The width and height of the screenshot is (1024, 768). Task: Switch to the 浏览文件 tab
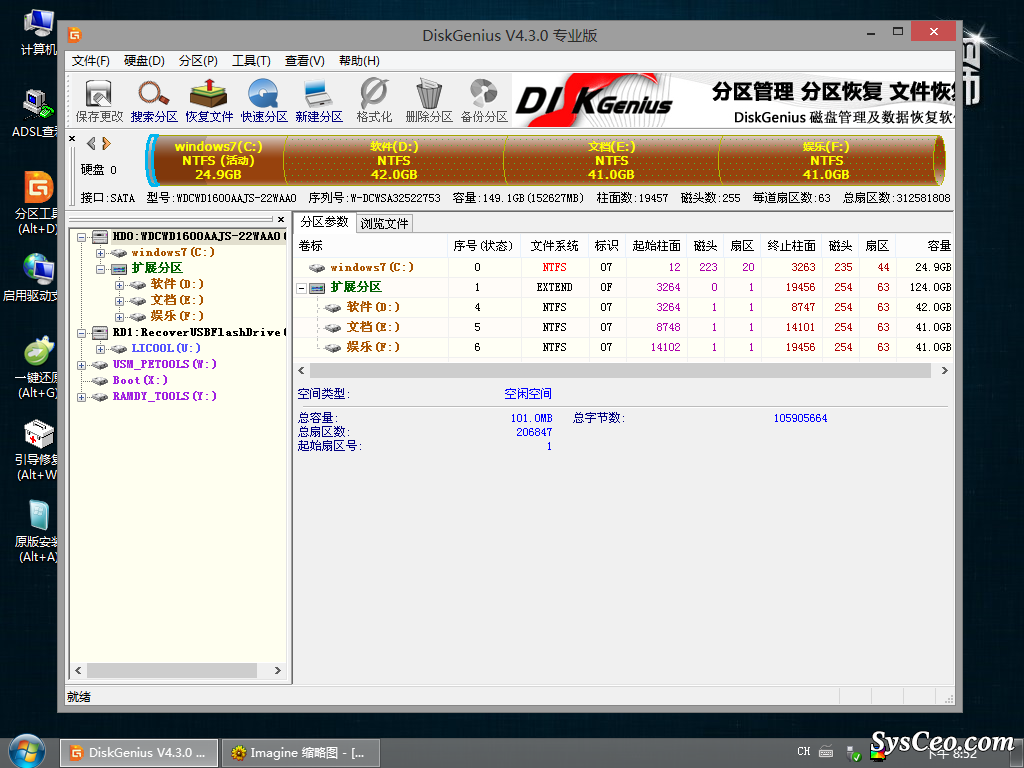[x=384, y=223]
